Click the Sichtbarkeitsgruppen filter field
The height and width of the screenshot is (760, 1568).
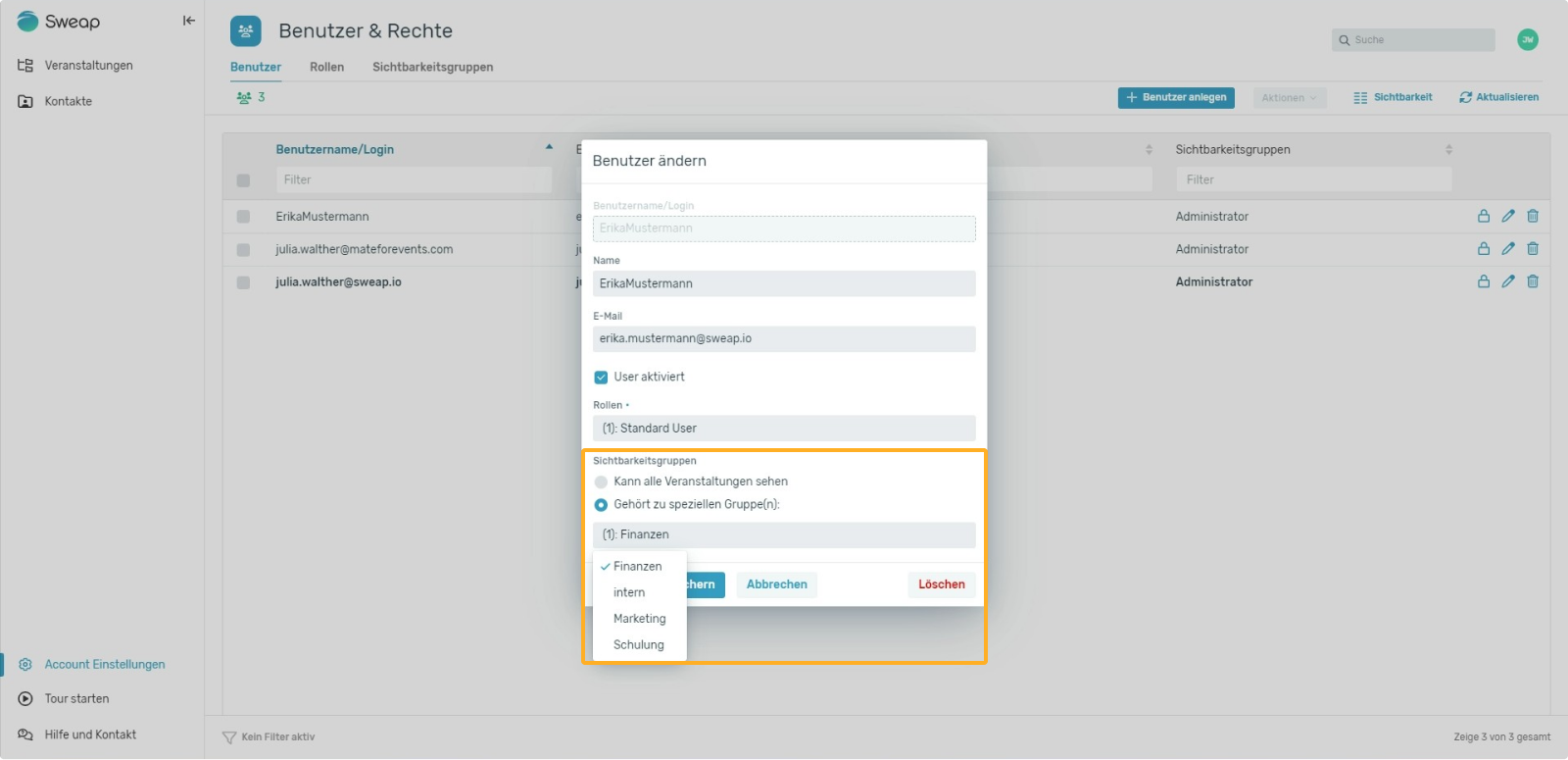[1314, 180]
